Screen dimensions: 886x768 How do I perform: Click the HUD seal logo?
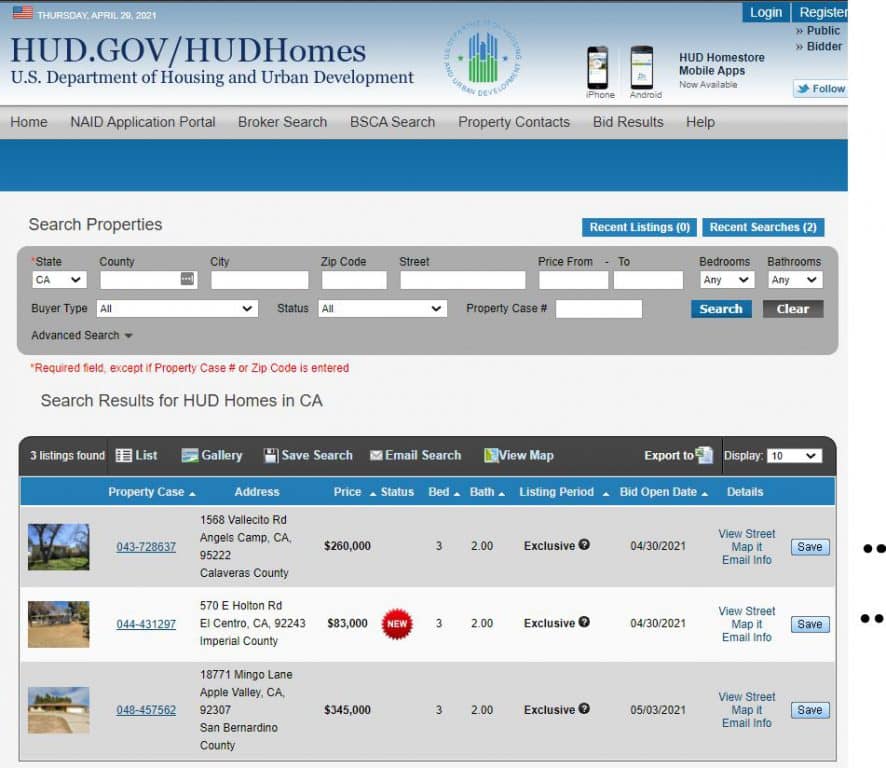(482, 58)
